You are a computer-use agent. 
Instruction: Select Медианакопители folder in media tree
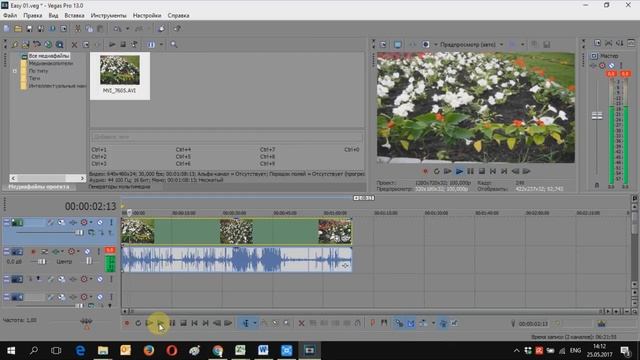(x=51, y=63)
